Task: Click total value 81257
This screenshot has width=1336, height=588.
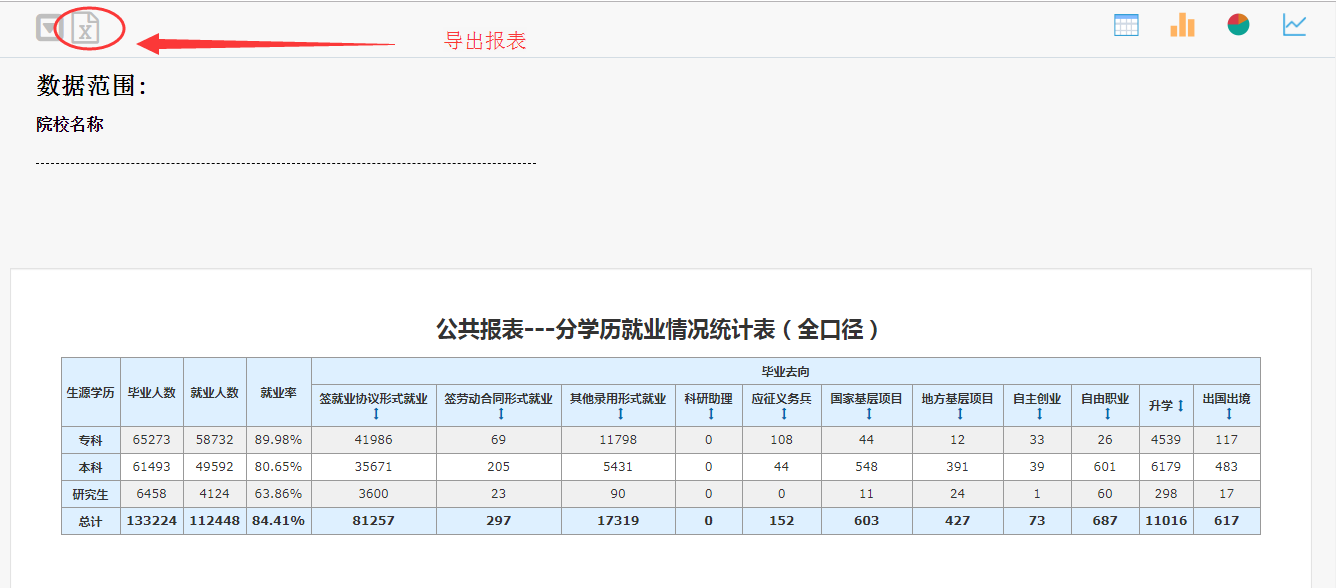Action: pyautogui.click(x=374, y=521)
